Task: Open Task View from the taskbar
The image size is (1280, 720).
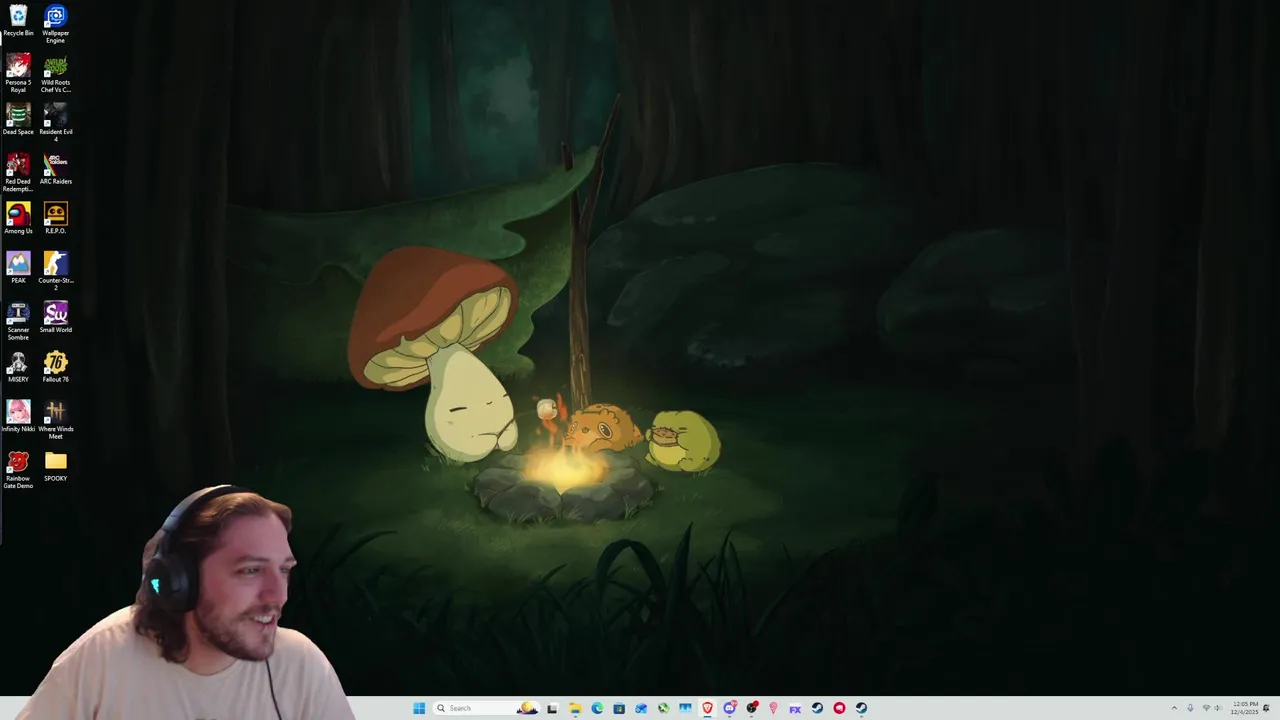Action: point(552,708)
